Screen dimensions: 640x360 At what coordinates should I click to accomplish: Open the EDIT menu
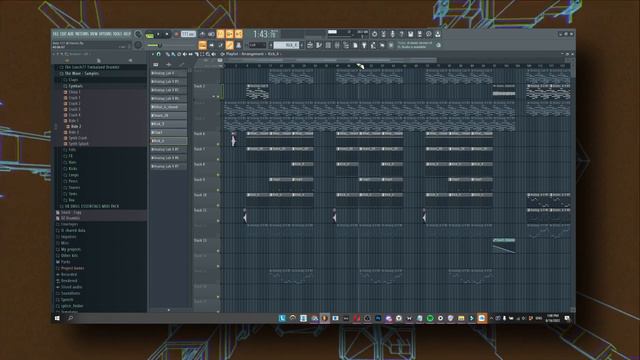63,34
